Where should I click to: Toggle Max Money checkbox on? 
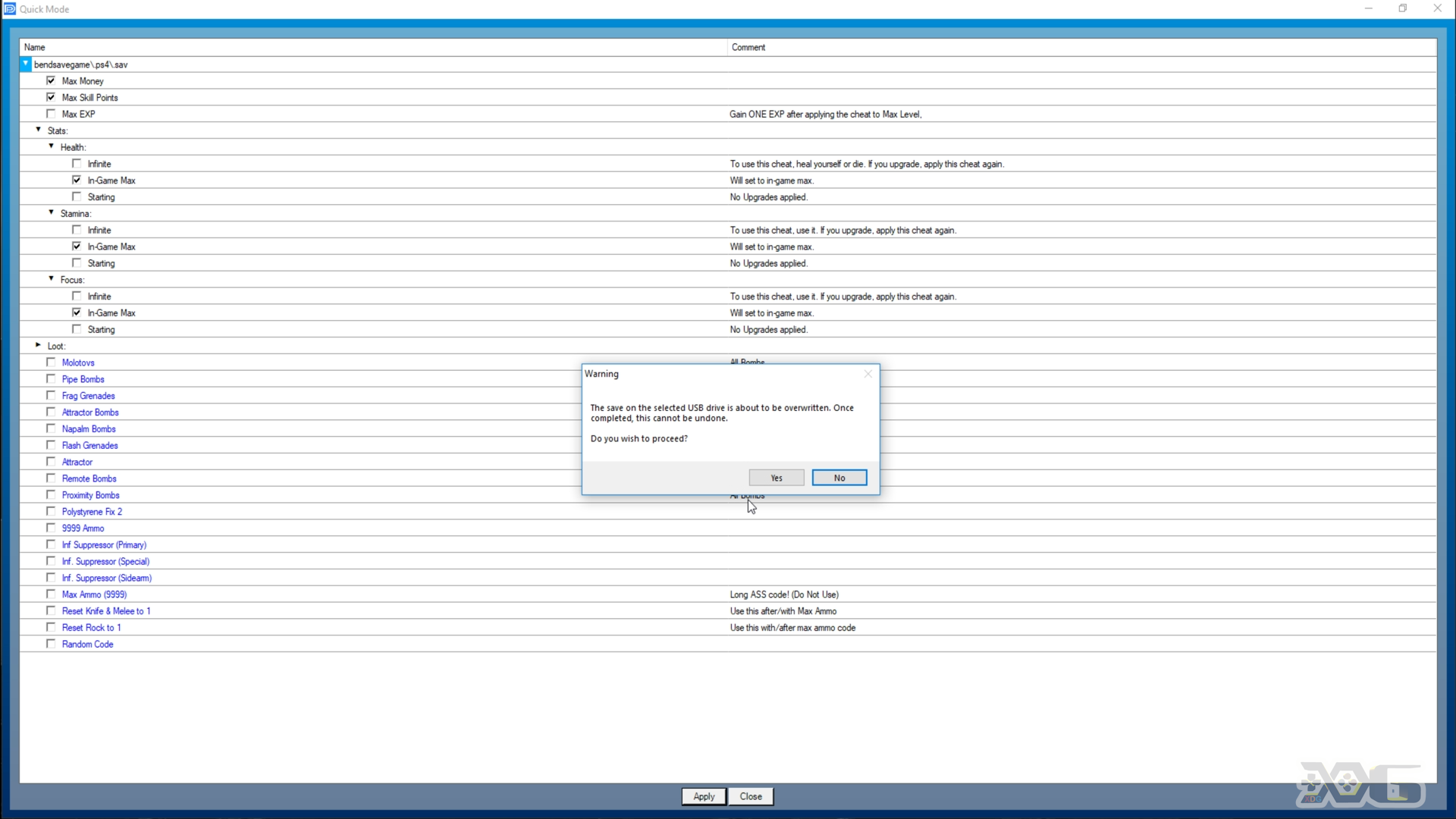(51, 80)
